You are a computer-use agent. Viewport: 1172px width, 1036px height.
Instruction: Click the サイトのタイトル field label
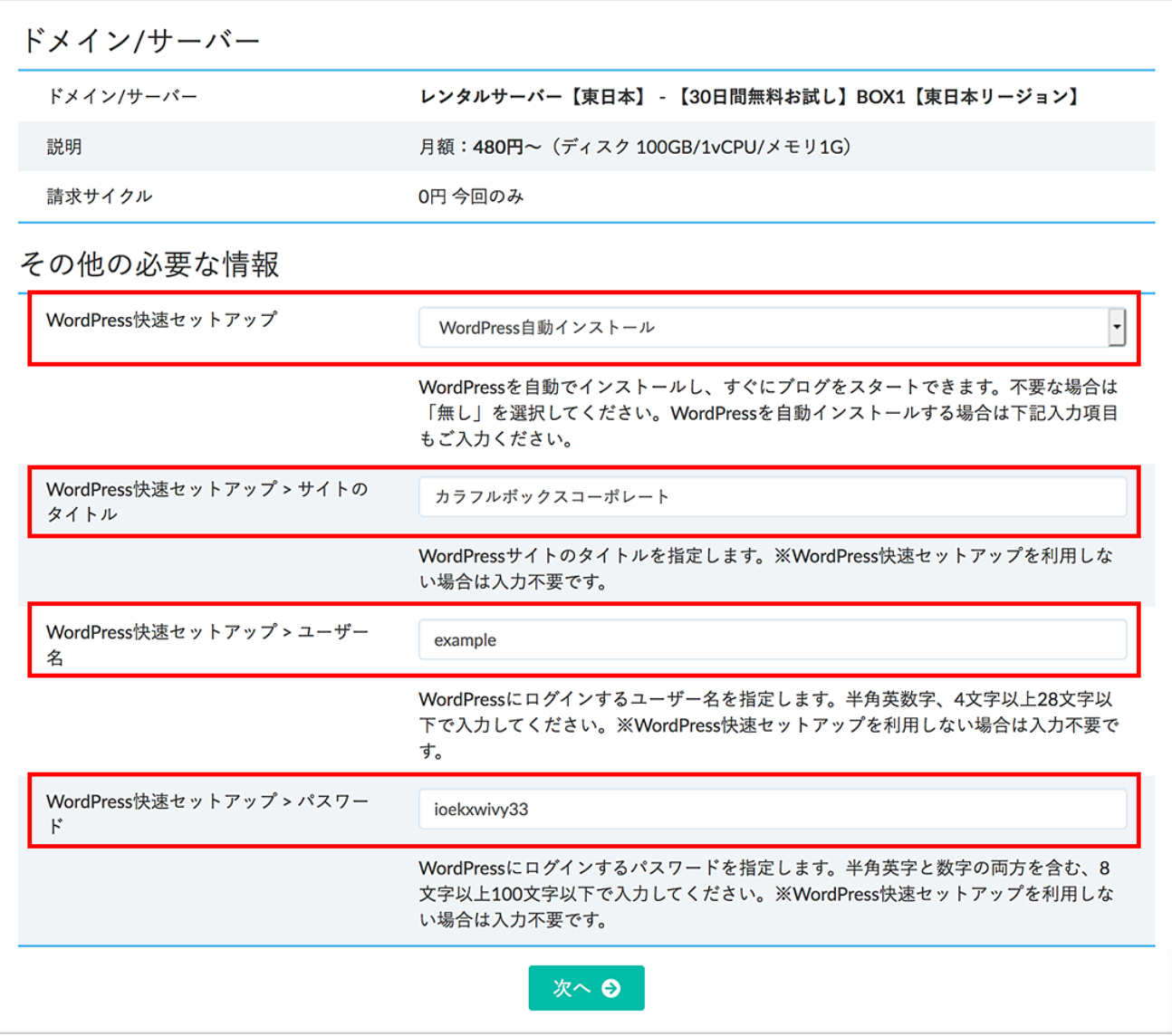coord(207,501)
